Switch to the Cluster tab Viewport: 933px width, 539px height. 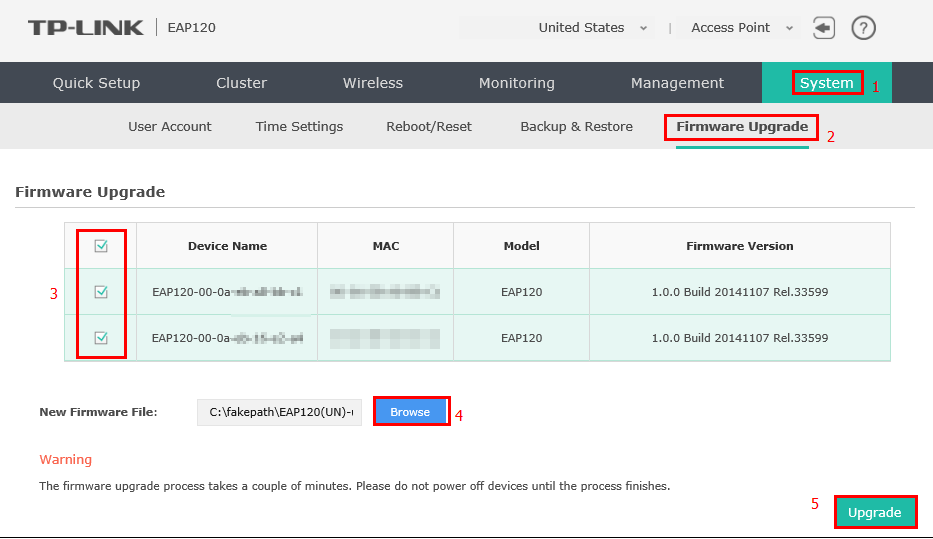click(x=242, y=83)
